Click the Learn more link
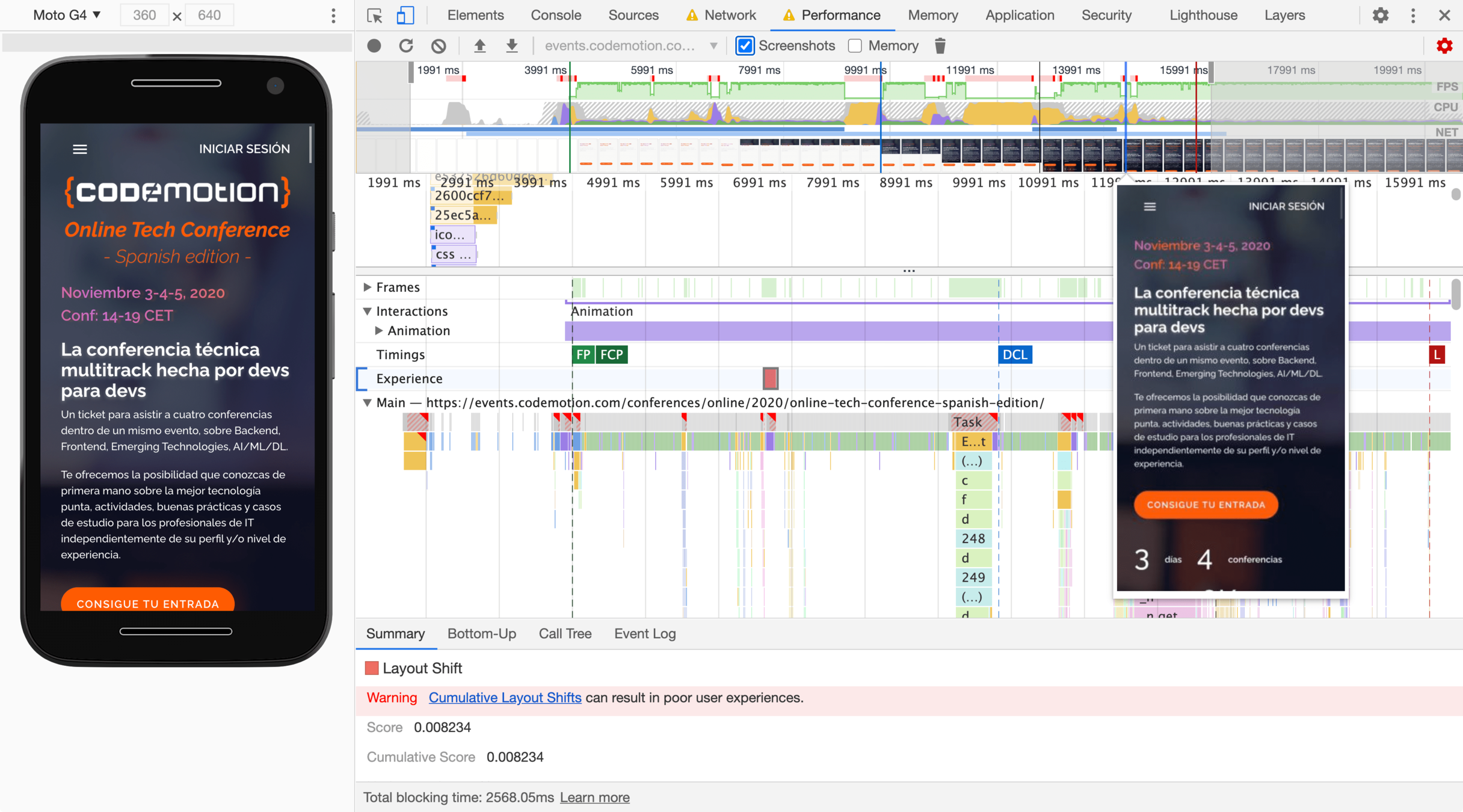 [x=594, y=797]
